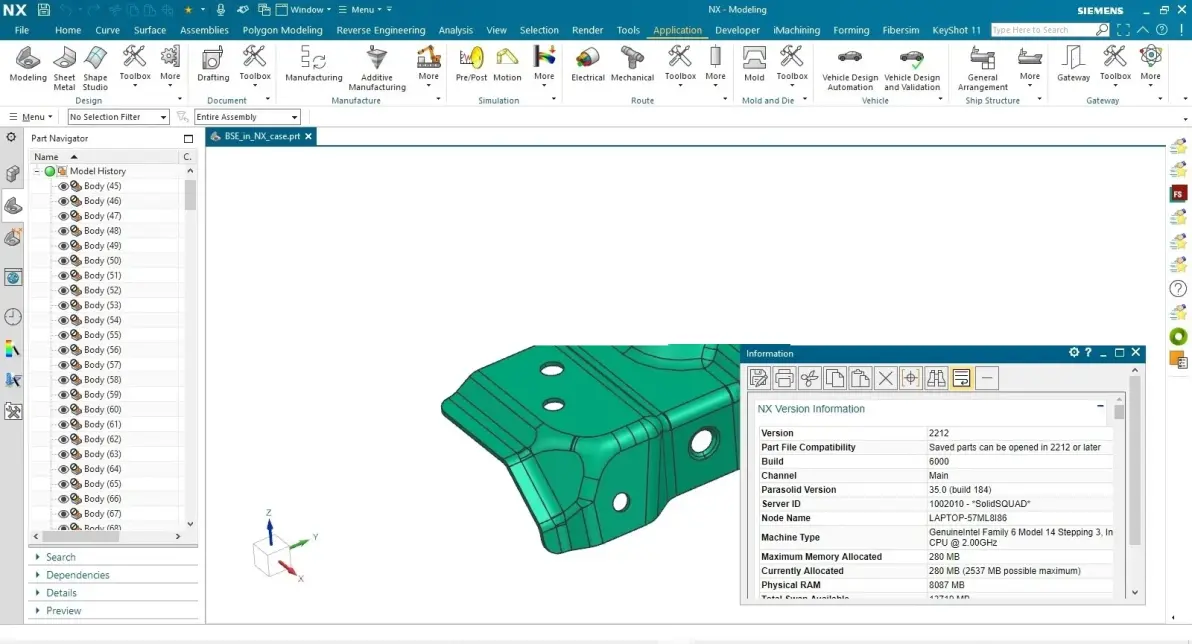Hide Body (53) in the Part Navigator
Viewport: 1192px width, 644px height.
tap(63, 305)
